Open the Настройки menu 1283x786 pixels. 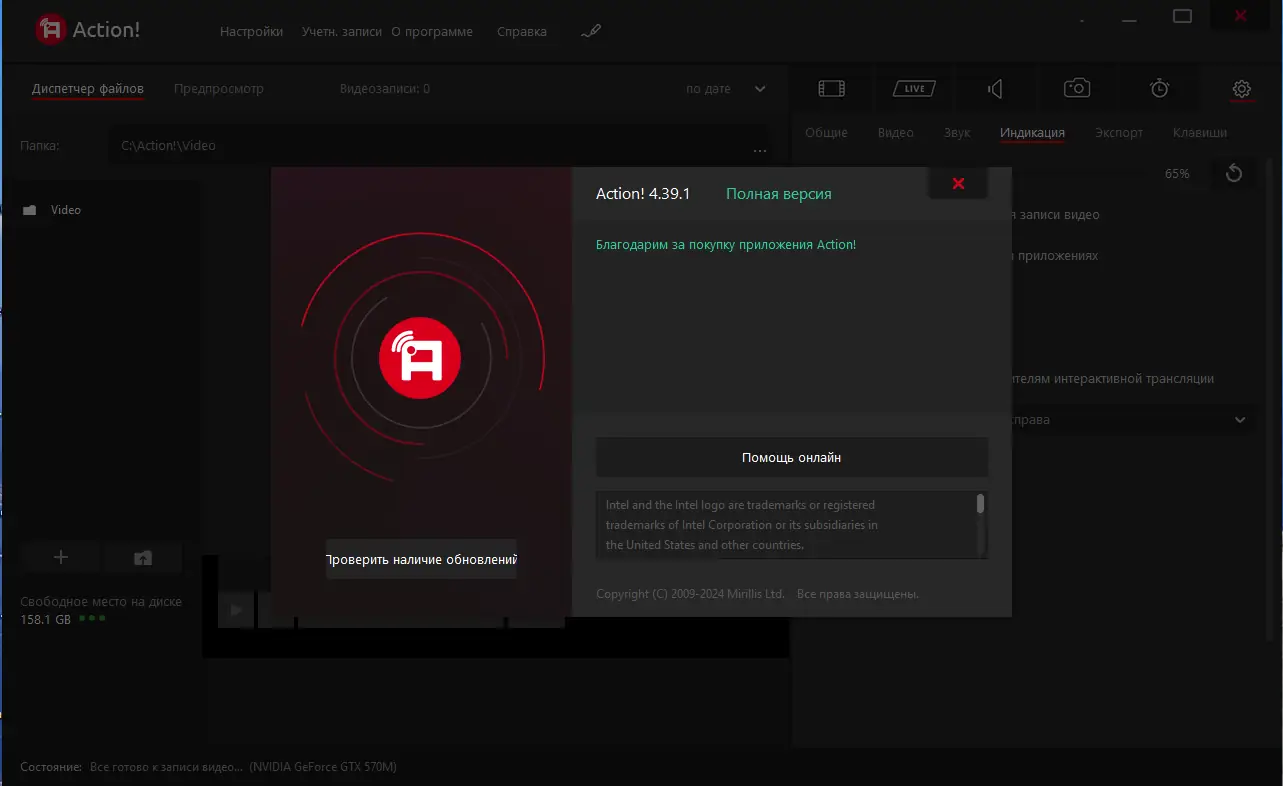point(251,31)
